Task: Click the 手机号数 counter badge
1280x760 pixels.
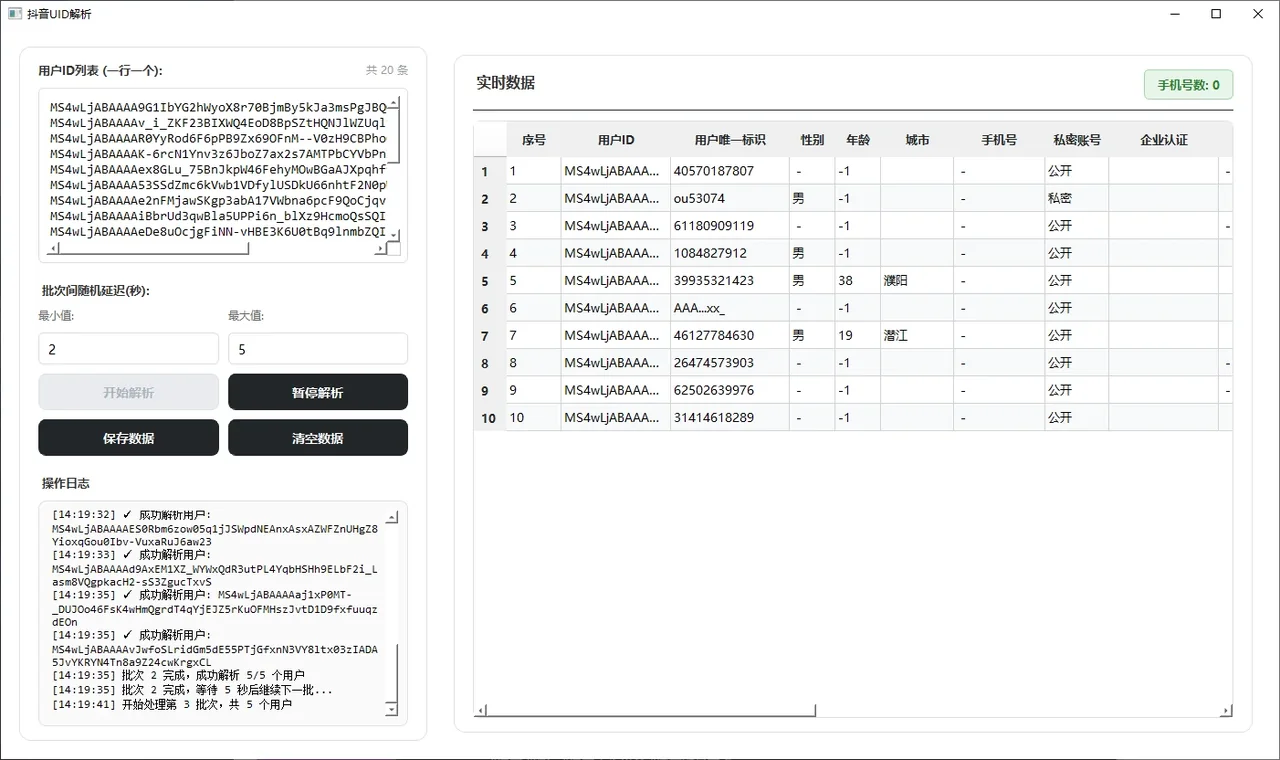Action: 1188,85
